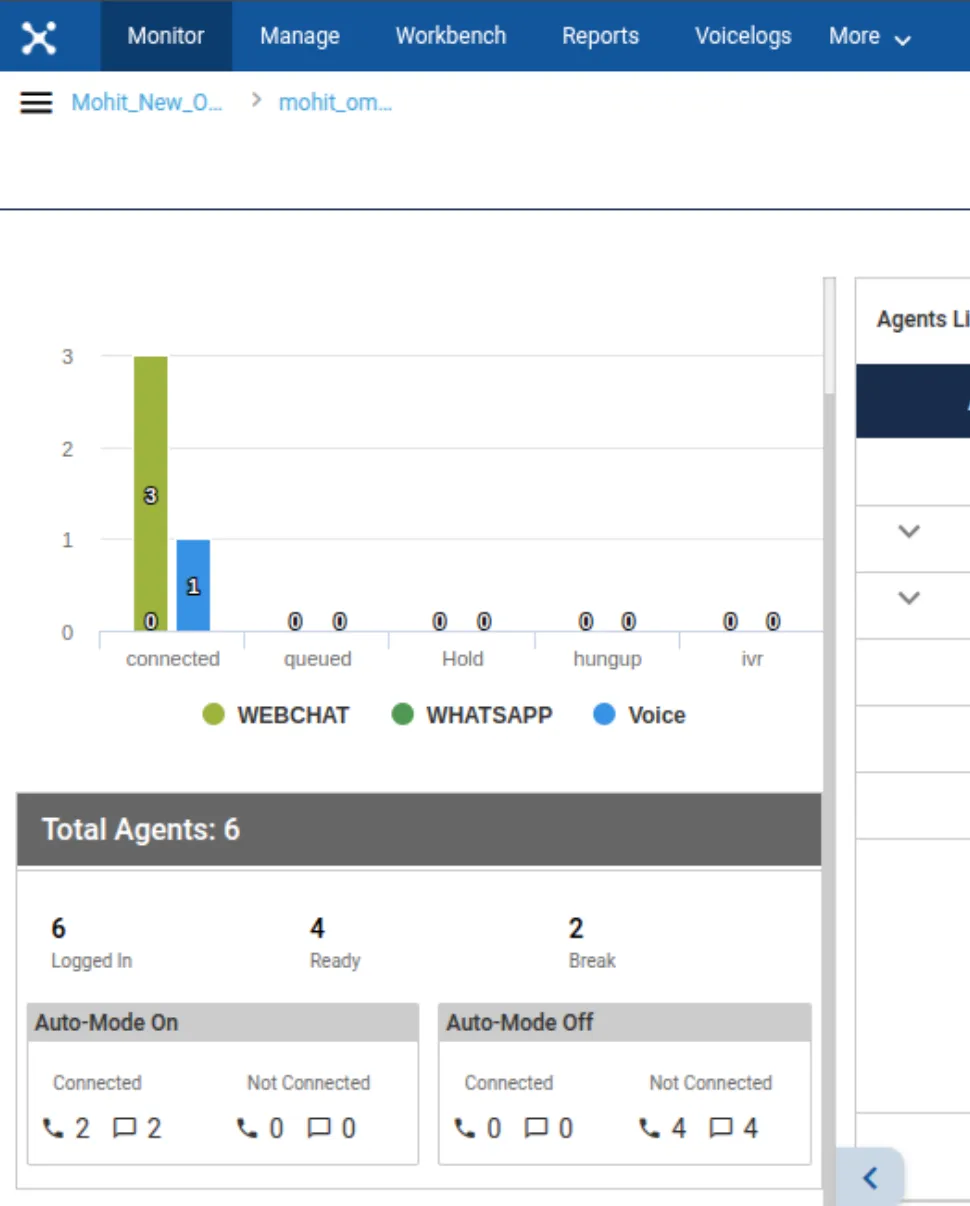The width and height of the screenshot is (970, 1206).
Task: Open the More dropdown menu
Action: (870, 36)
